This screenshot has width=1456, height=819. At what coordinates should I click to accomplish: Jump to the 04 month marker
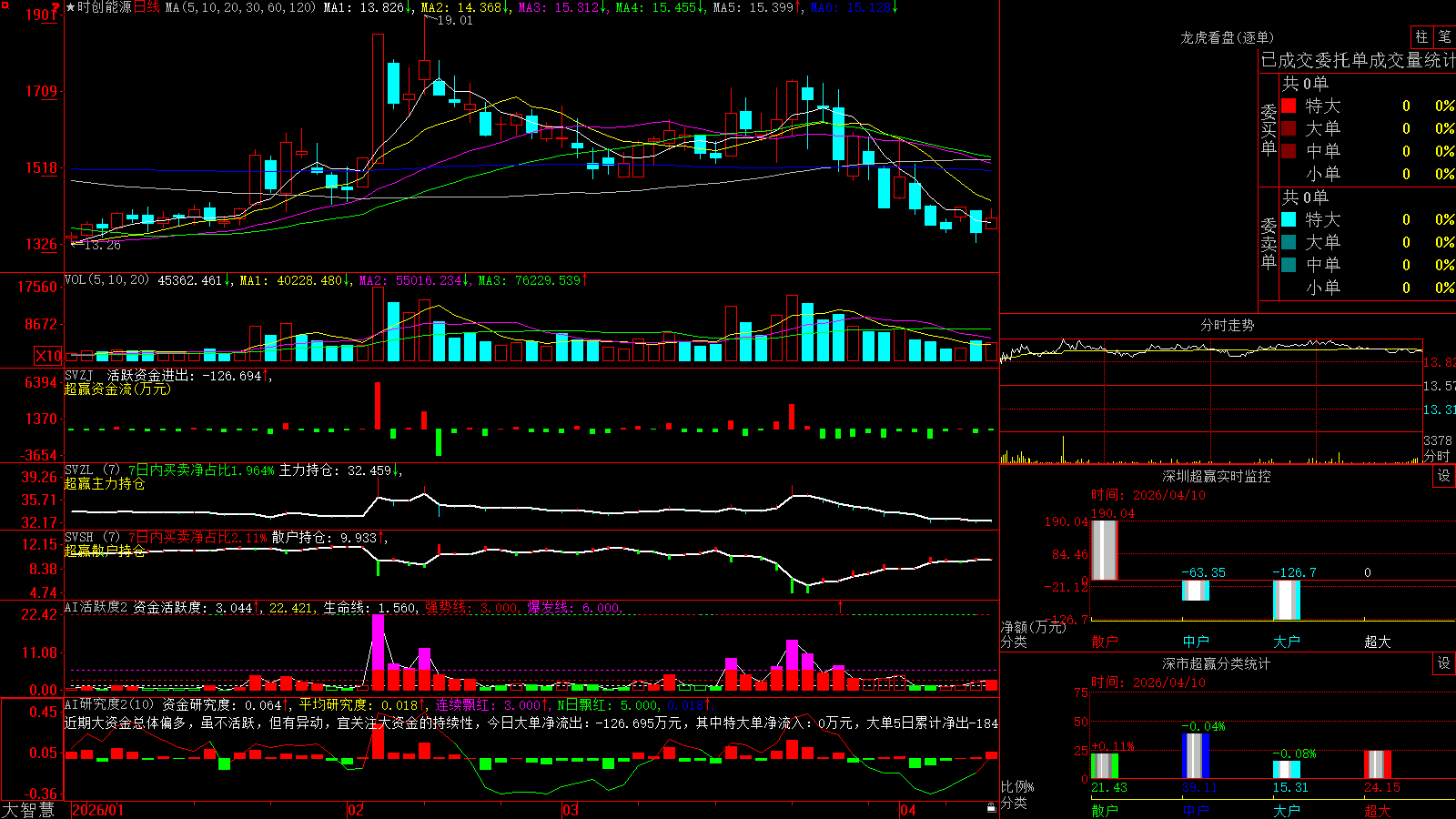[x=907, y=810]
